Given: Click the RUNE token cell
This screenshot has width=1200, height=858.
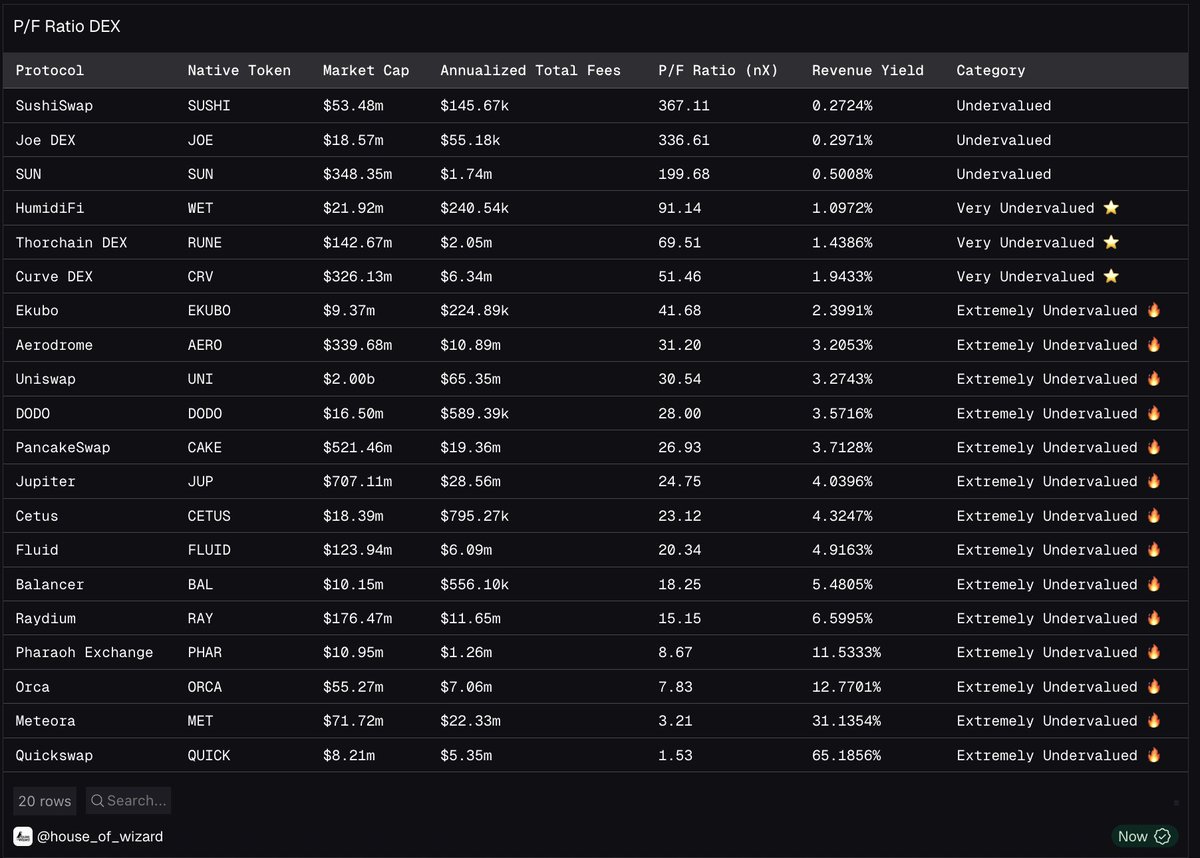Looking at the screenshot, I should [205, 243].
